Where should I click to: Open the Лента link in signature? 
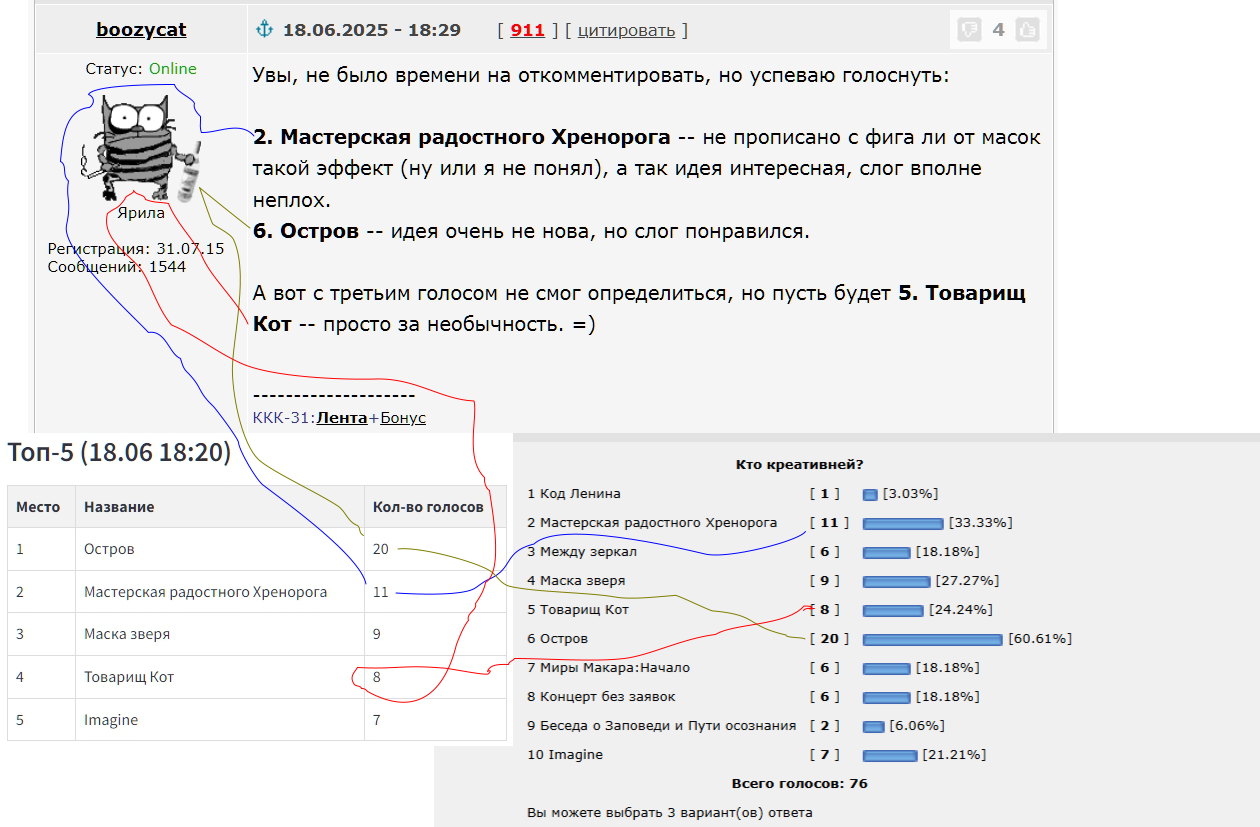click(x=342, y=418)
